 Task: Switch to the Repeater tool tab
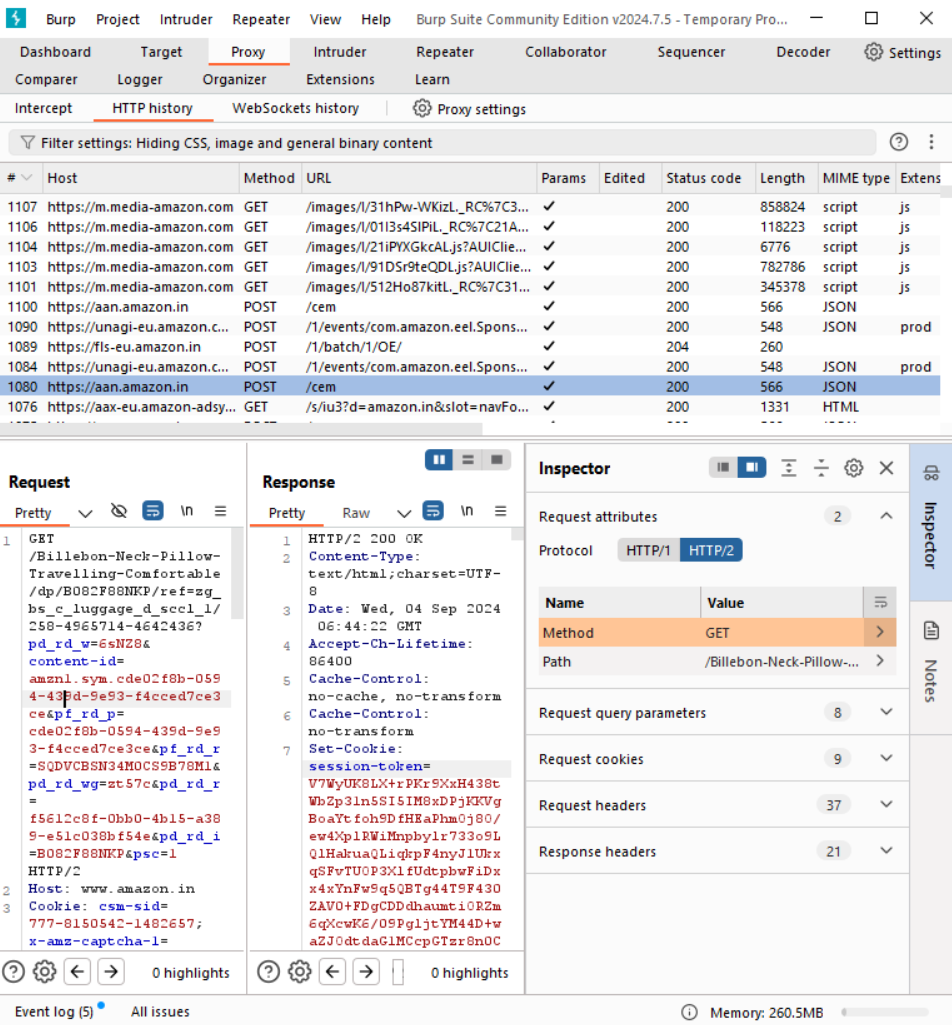tap(445, 52)
